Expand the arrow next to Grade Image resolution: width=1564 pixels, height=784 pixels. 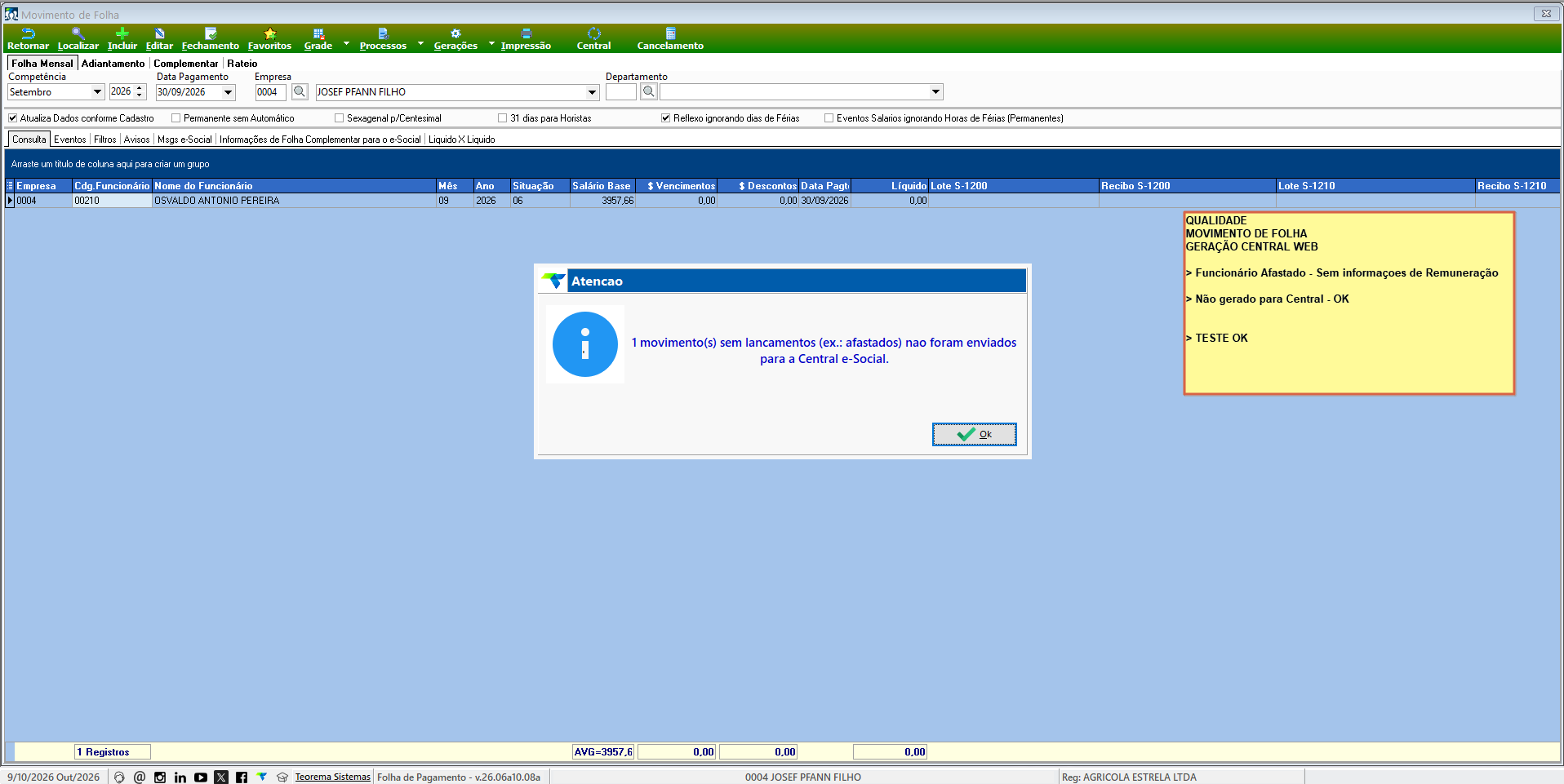[346, 43]
